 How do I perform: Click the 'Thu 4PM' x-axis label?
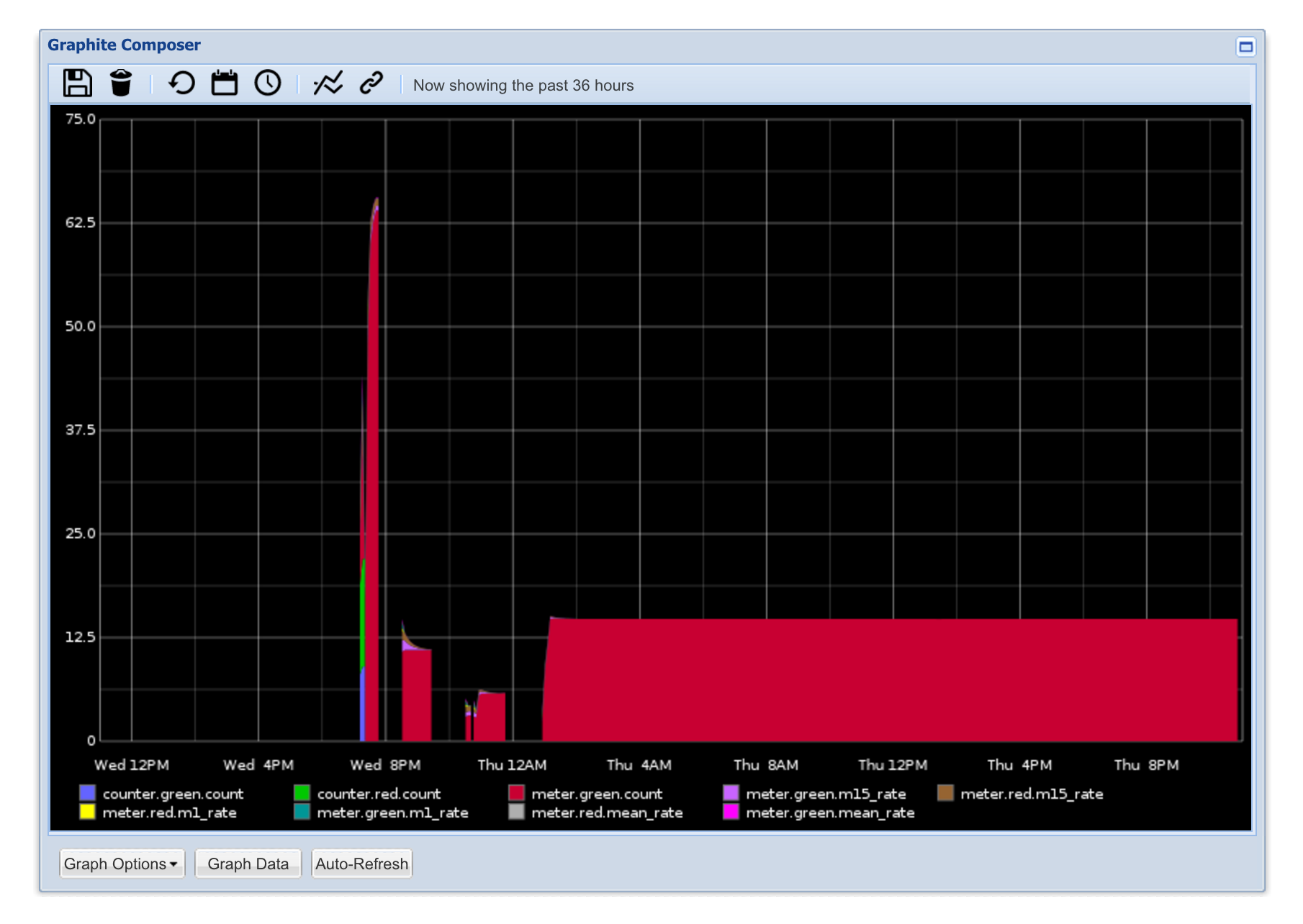pyautogui.click(x=1020, y=765)
